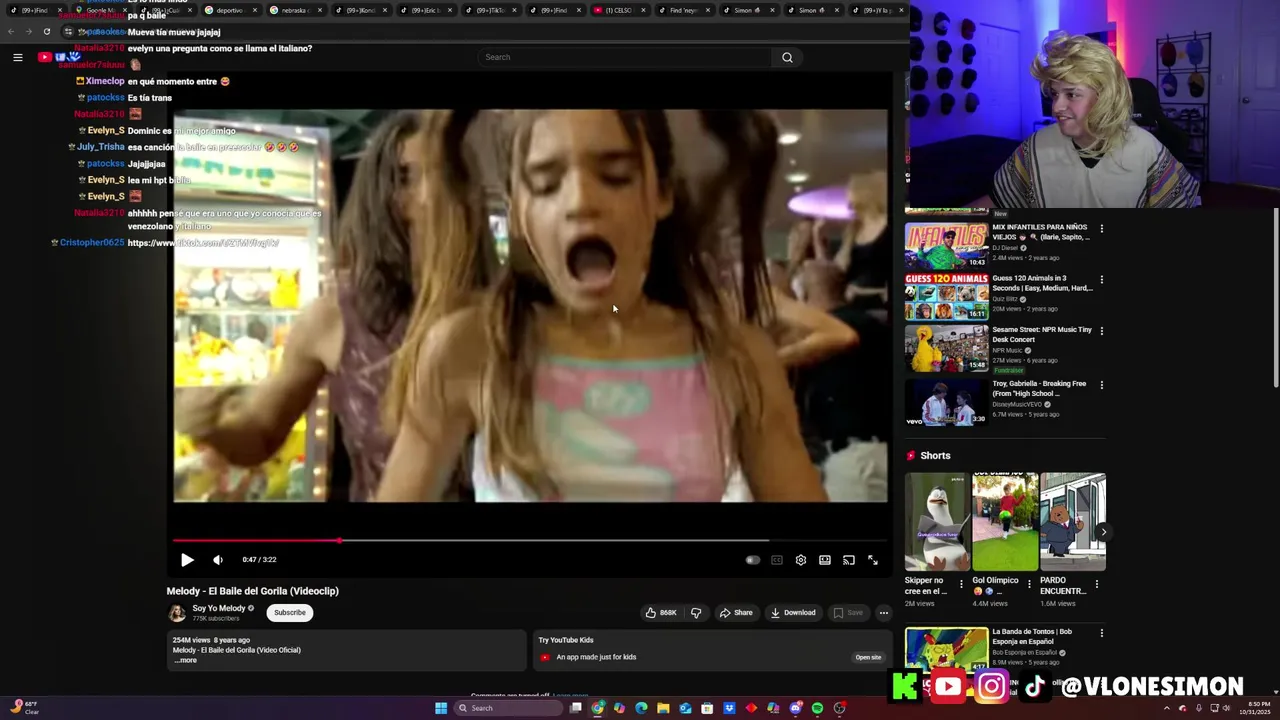Click the YouTube Kids app icon
This screenshot has height=720, width=1280.
545,657
